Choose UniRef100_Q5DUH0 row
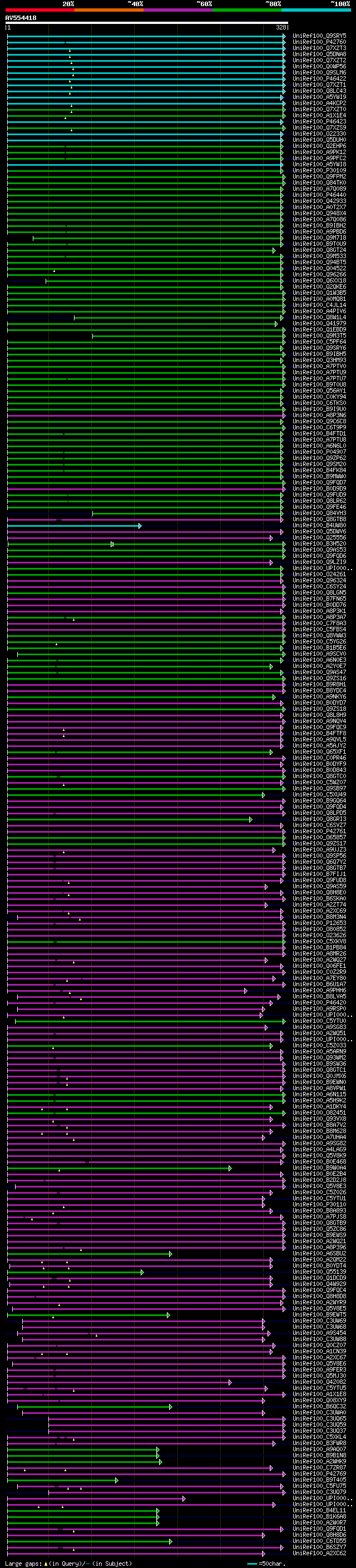 point(319,140)
